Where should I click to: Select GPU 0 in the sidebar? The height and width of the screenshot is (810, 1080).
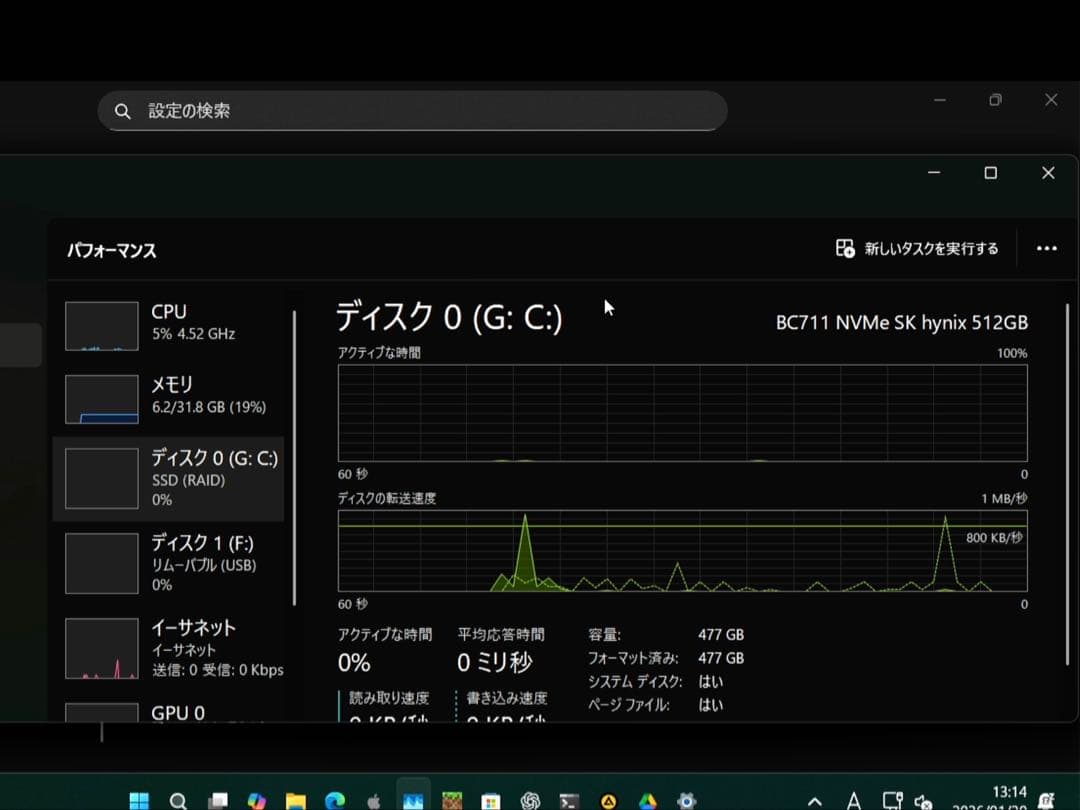(168, 712)
